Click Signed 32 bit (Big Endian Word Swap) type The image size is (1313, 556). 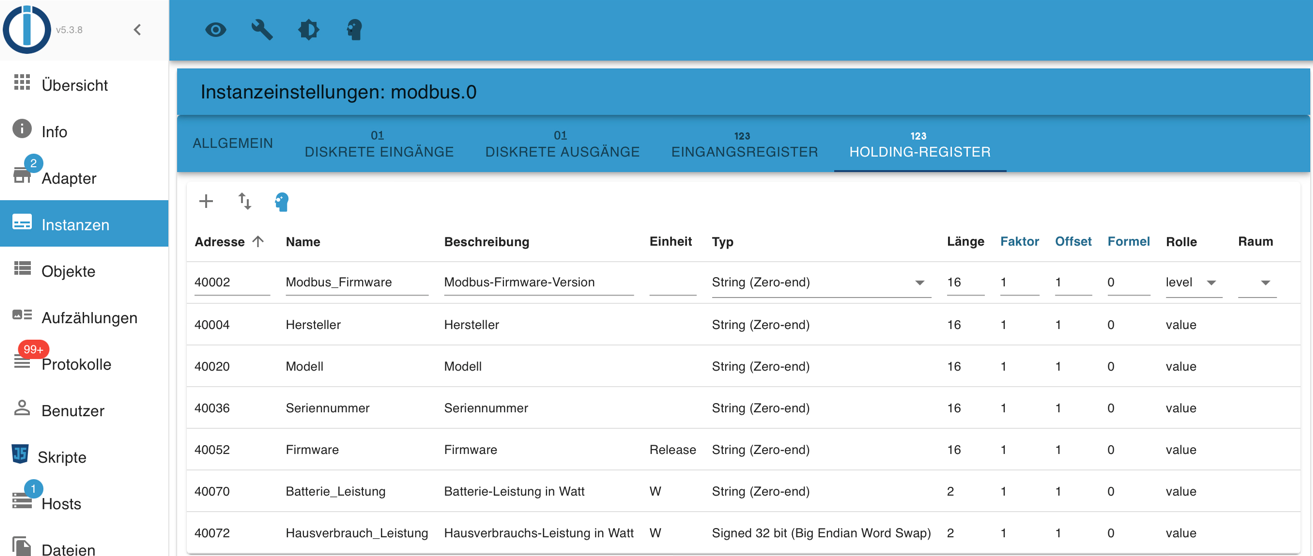(821, 533)
